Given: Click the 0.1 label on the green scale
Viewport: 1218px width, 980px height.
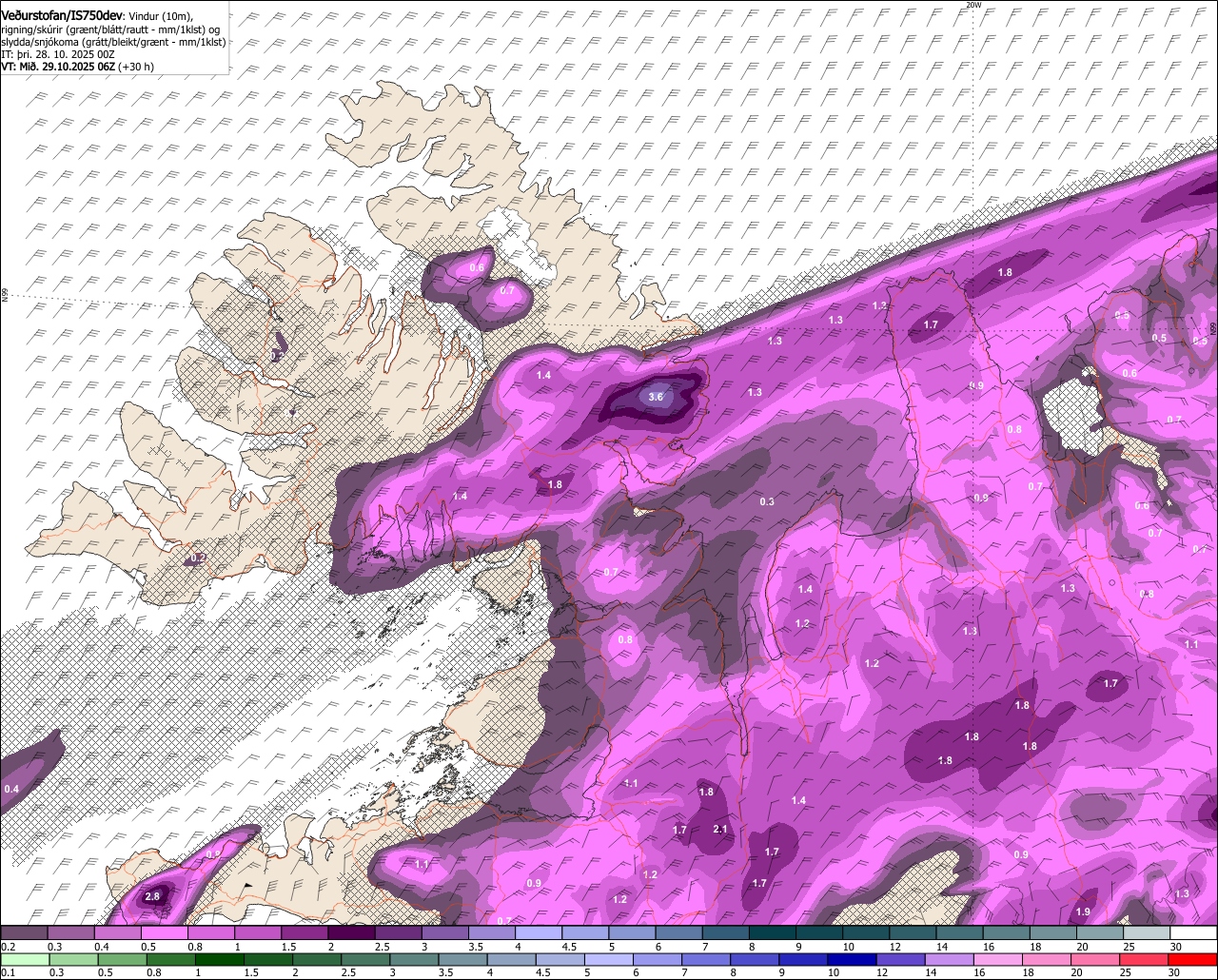Looking at the screenshot, I should point(9,972).
